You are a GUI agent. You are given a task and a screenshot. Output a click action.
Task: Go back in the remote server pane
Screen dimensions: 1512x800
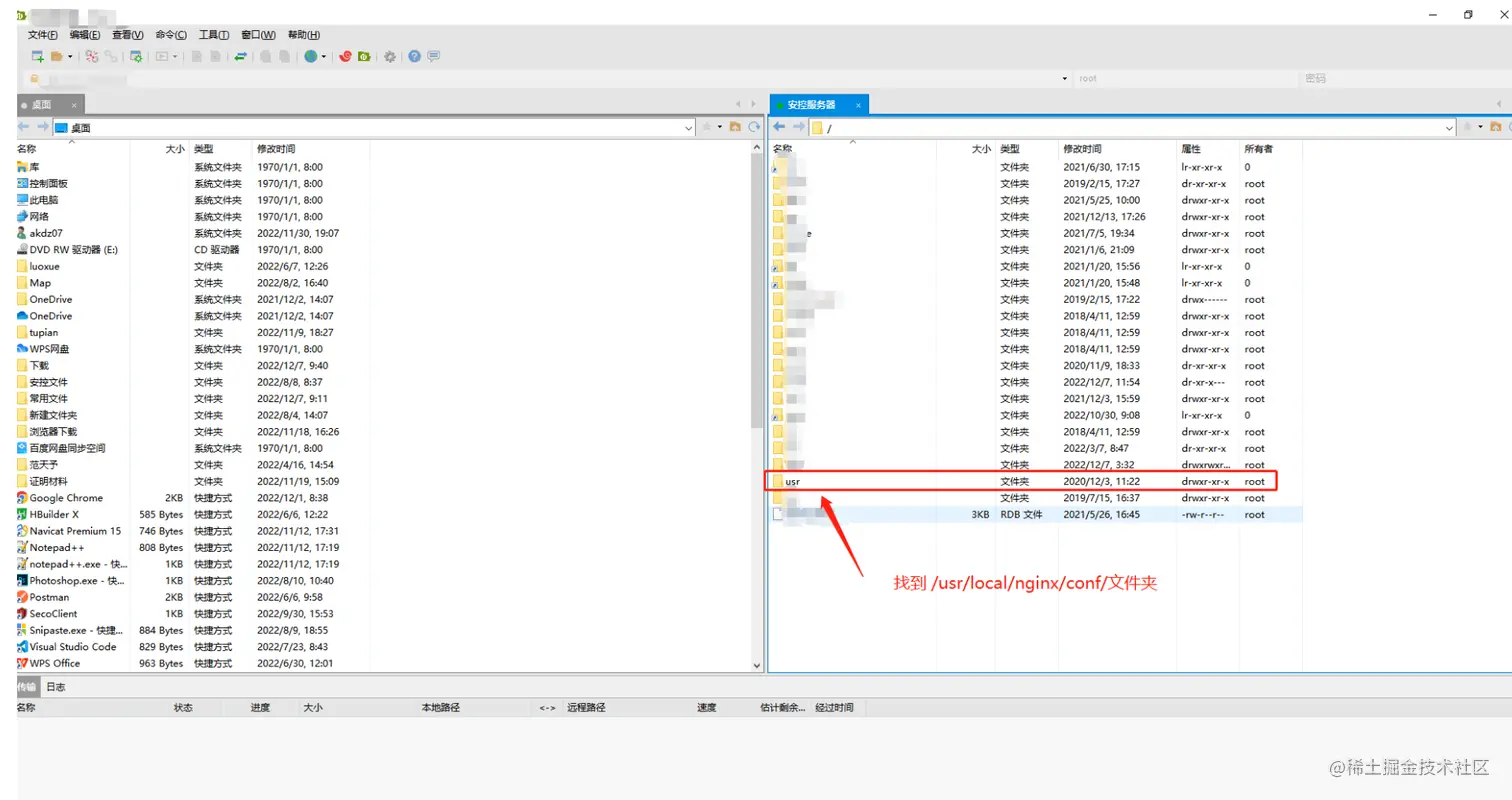pos(780,127)
